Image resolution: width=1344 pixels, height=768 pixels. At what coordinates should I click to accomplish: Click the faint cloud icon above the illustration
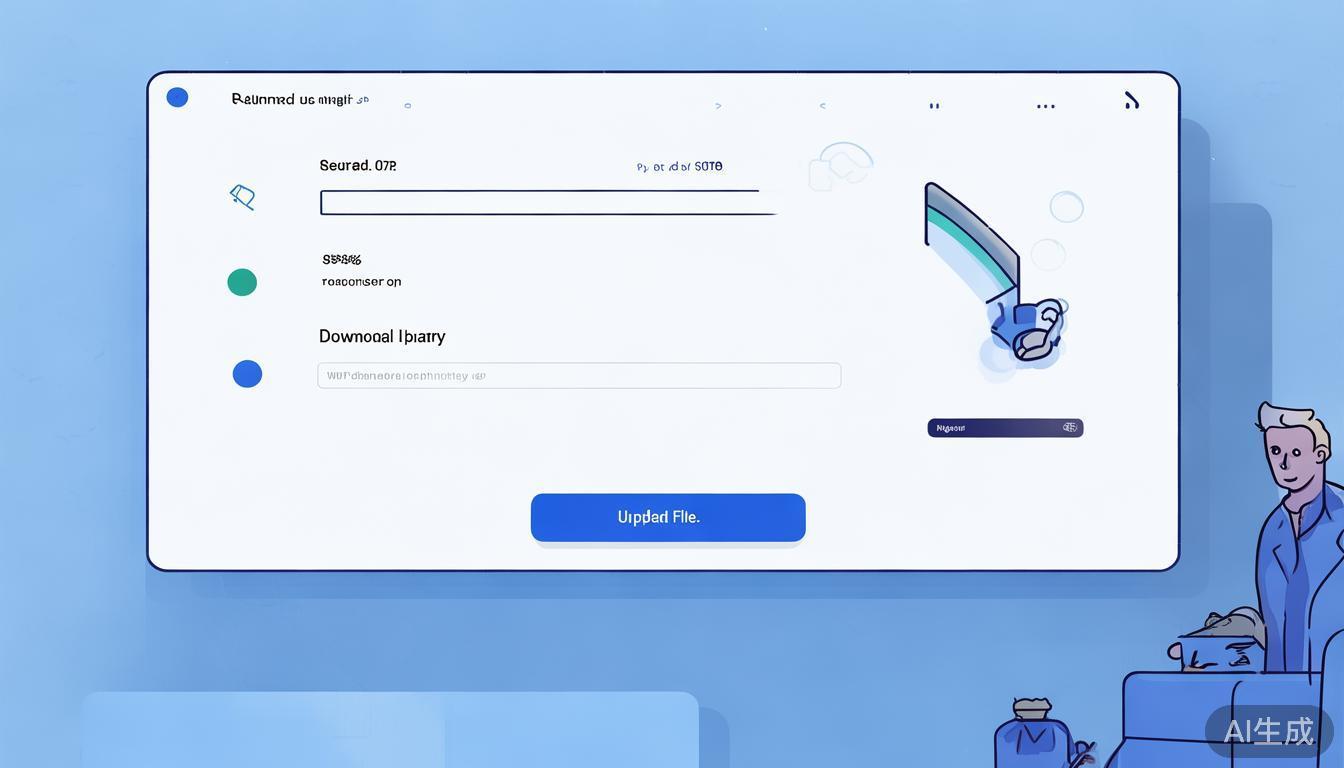pyautogui.click(x=840, y=166)
